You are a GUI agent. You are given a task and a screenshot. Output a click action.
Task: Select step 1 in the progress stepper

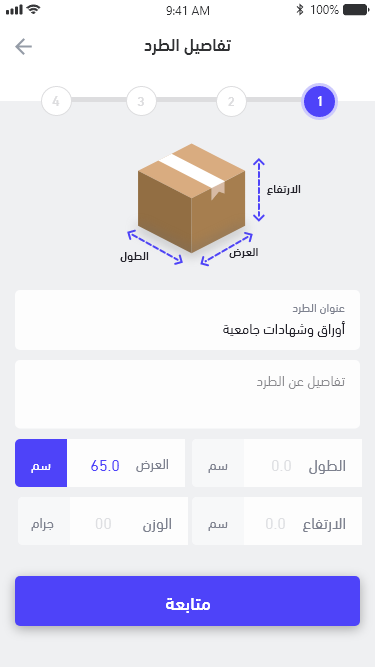tap(319, 101)
